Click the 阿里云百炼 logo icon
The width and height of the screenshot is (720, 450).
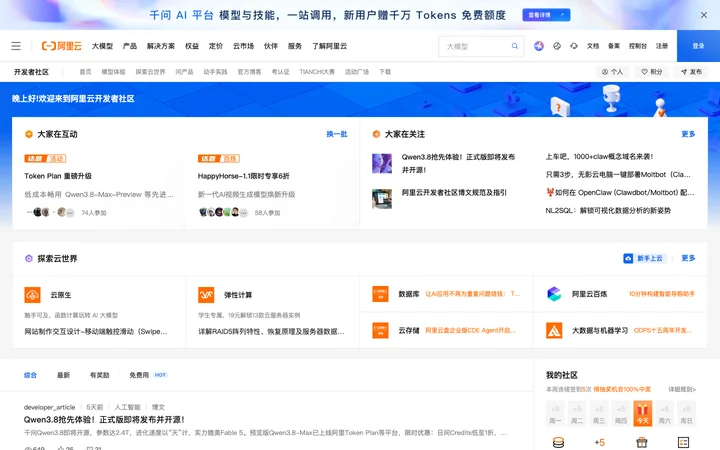(x=554, y=294)
